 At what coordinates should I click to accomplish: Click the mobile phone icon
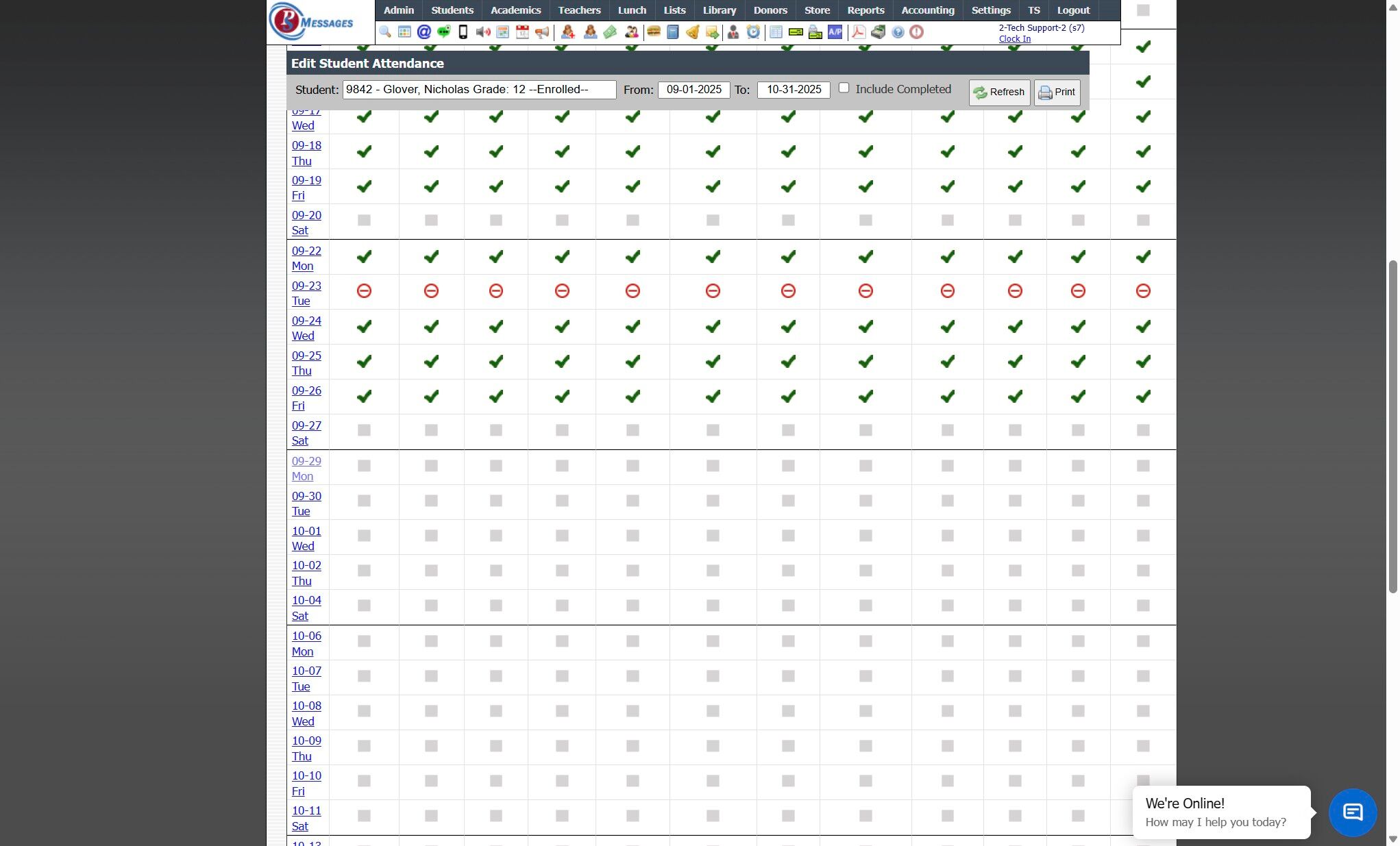coord(463,32)
